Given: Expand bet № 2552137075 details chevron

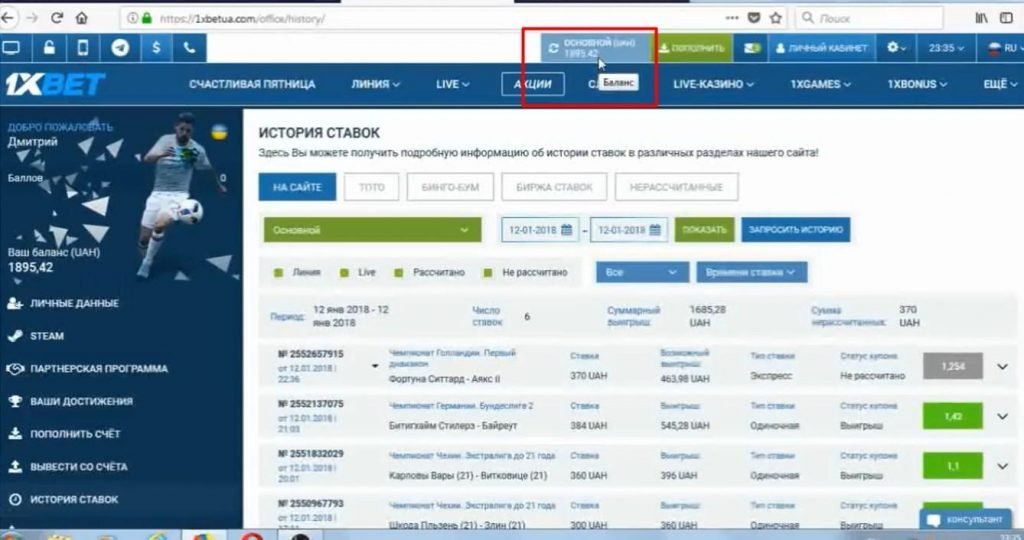Looking at the screenshot, I should pyautogui.click(x=1002, y=416).
